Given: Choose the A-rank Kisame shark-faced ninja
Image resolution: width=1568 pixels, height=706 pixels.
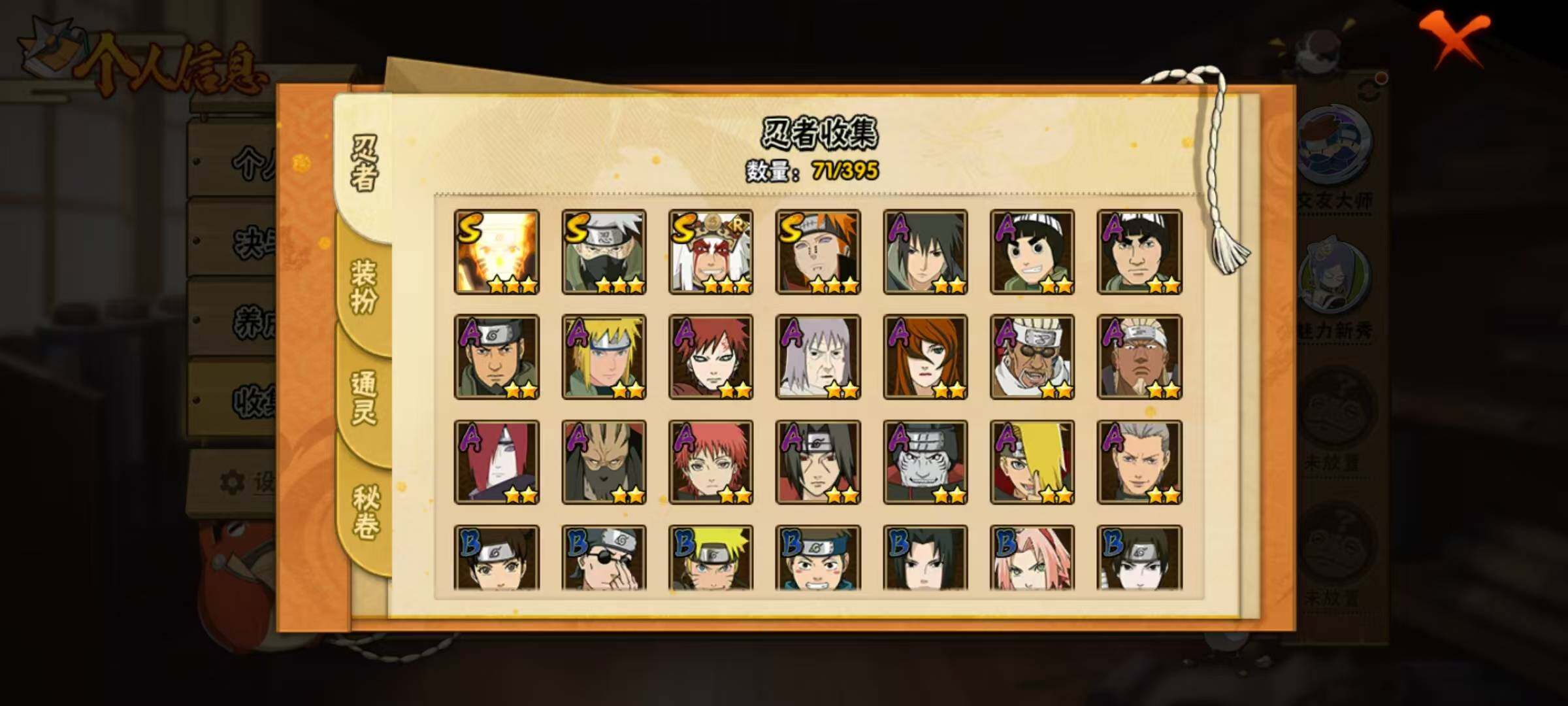Looking at the screenshot, I should coord(925,462).
